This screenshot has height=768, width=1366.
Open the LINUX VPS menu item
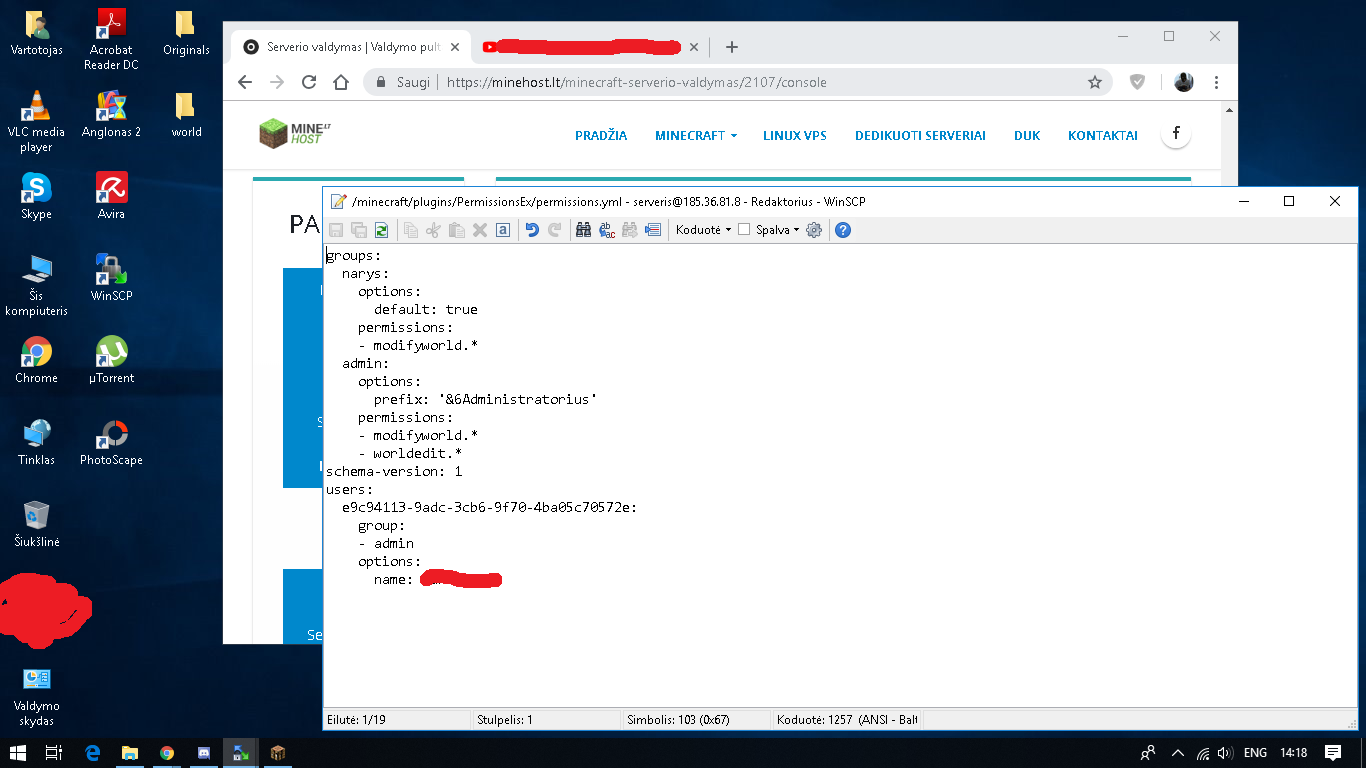click(x=794, y=136)
